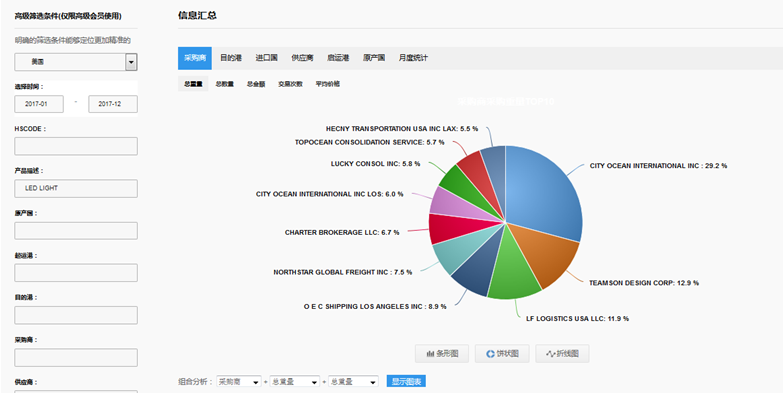Click label 'HECNY TRANSPORTATION USA INC LAX: 5.5 %'
The height and width of the screenshot is (408, 783).
tap(402, 129)
